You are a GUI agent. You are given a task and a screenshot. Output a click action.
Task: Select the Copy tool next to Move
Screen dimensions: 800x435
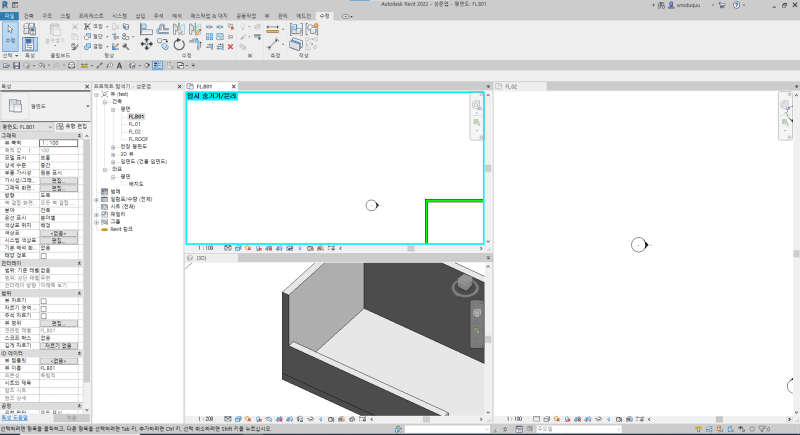click(163, 44)
